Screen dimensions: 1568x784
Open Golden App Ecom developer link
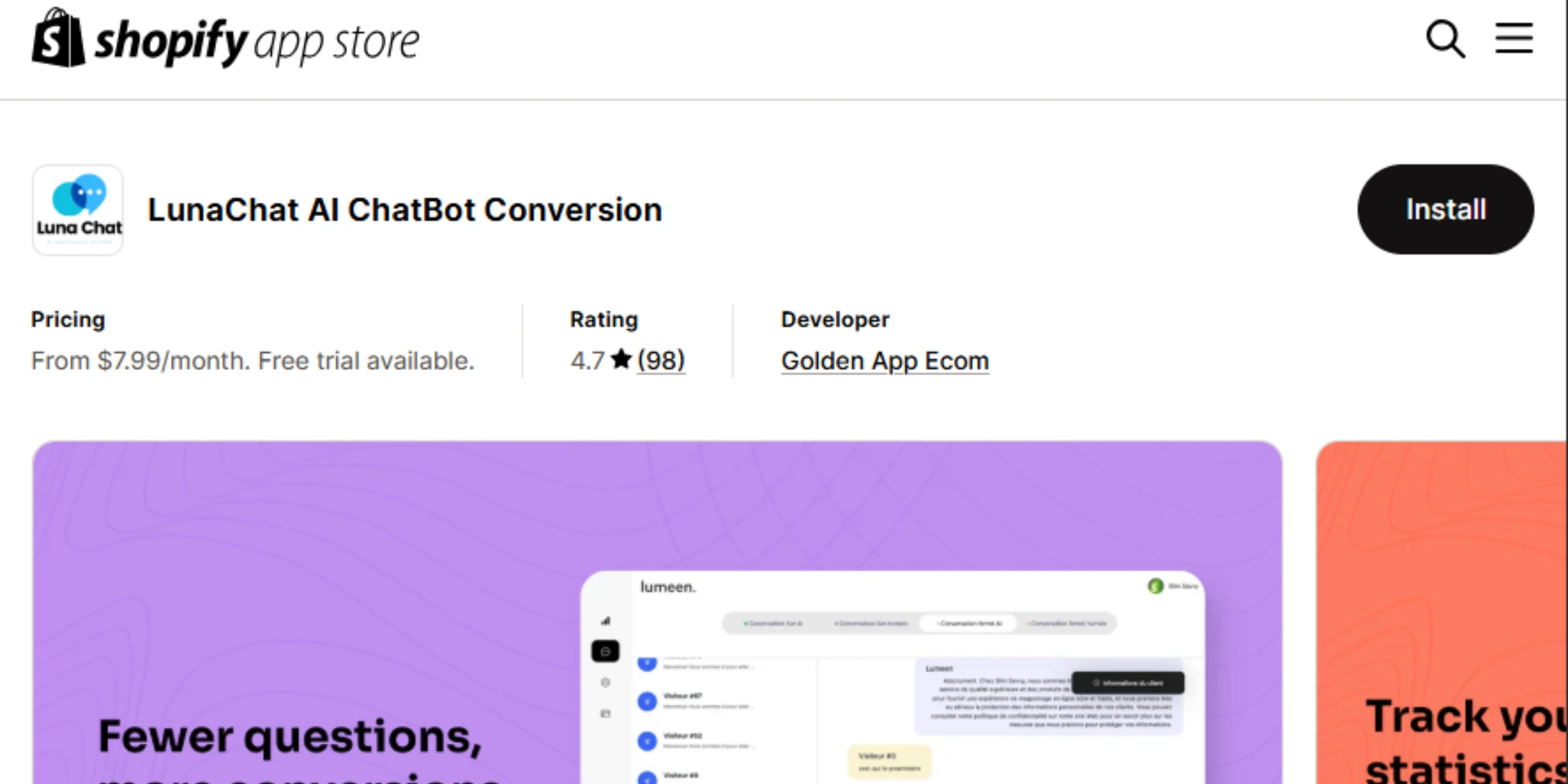pyautogui.click(x=885, y=361)
